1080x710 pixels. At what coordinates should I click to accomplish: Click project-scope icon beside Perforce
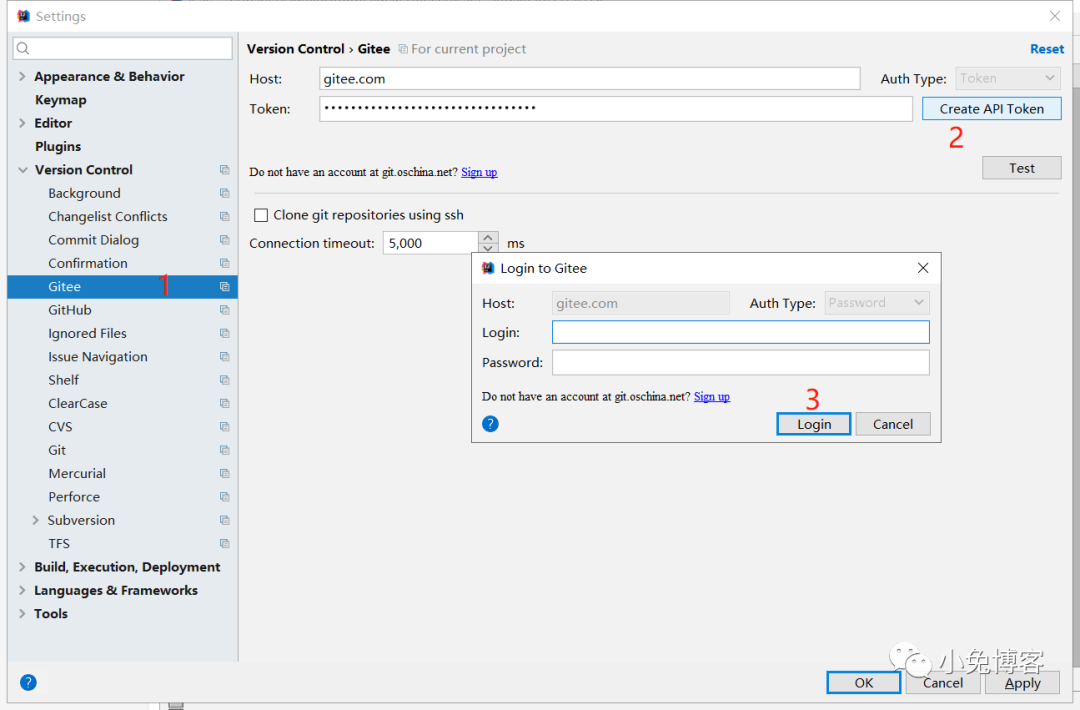[x=225, y=497]
